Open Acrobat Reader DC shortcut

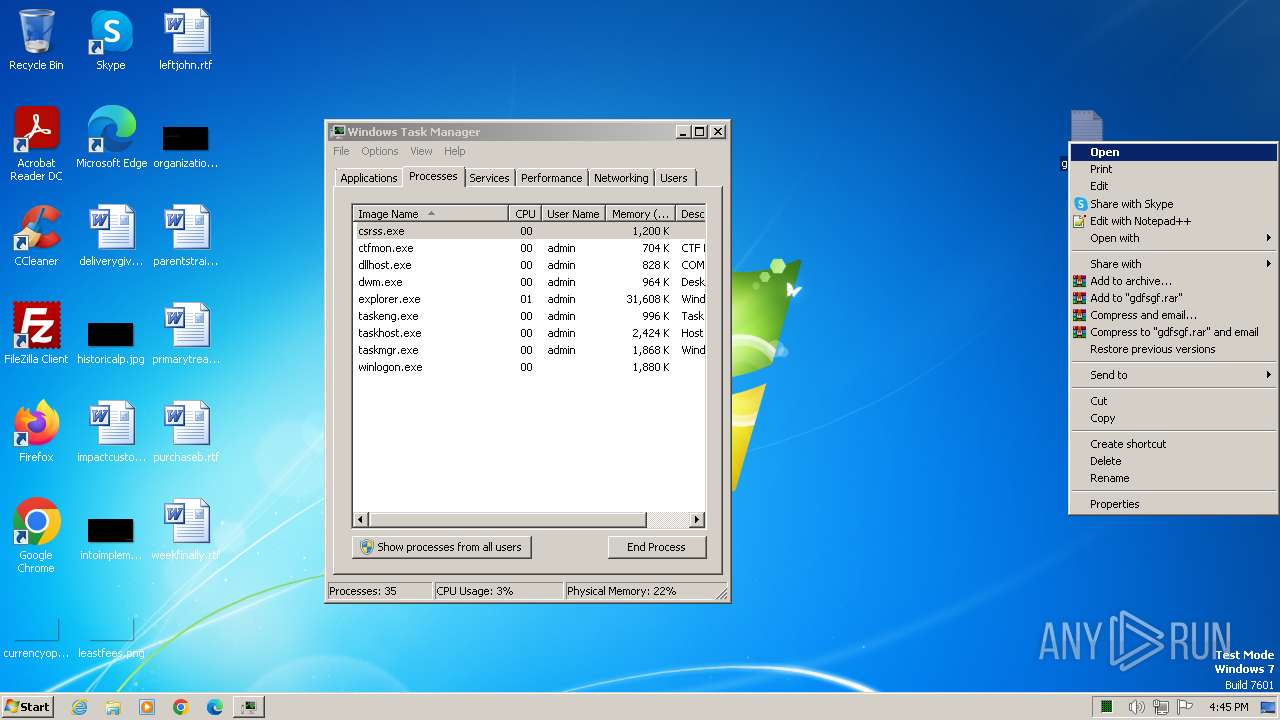pyautogui.click(x=36, y=144)
